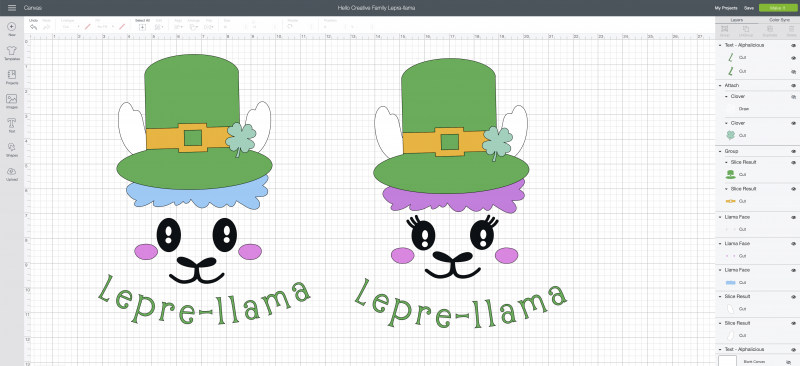
Task: Open the Edit dropdown
Action: pos(159,27)
